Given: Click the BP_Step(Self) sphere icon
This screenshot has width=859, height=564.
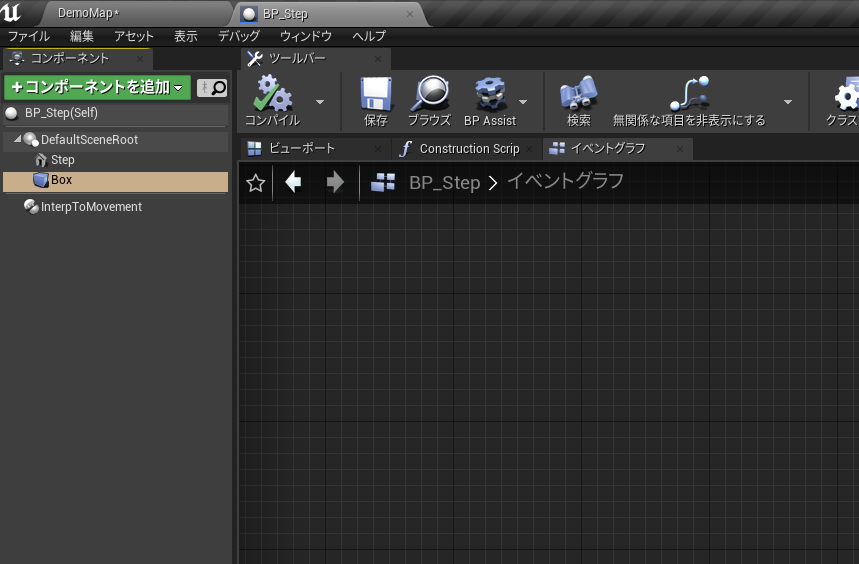Looking at the screenshot, I should 12,113.
